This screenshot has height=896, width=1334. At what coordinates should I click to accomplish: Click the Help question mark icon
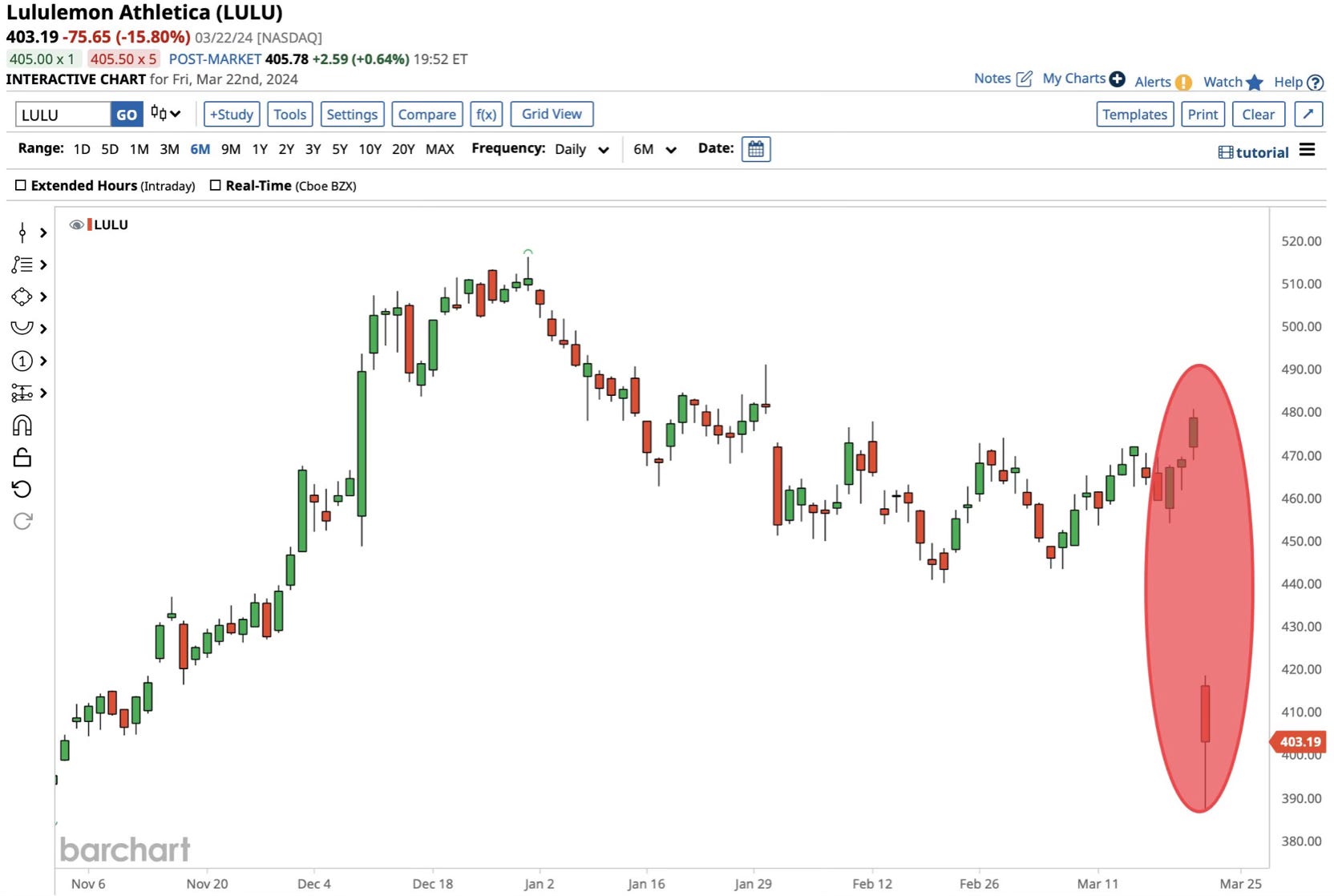coord(1315,82)
